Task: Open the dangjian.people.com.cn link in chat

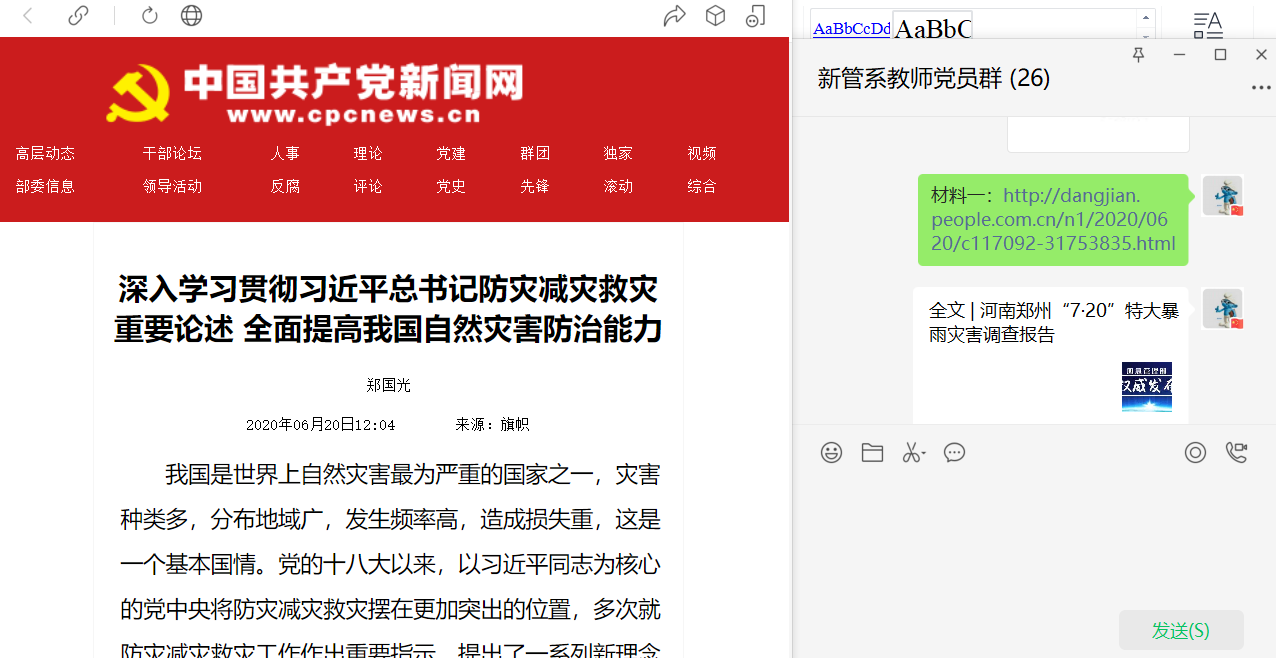Action: (1053, 220)
